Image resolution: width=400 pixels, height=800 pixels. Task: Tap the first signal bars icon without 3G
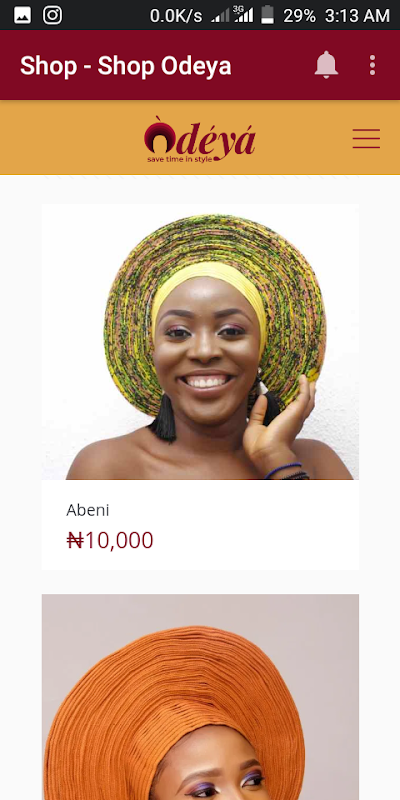click(x=220, y=16)
